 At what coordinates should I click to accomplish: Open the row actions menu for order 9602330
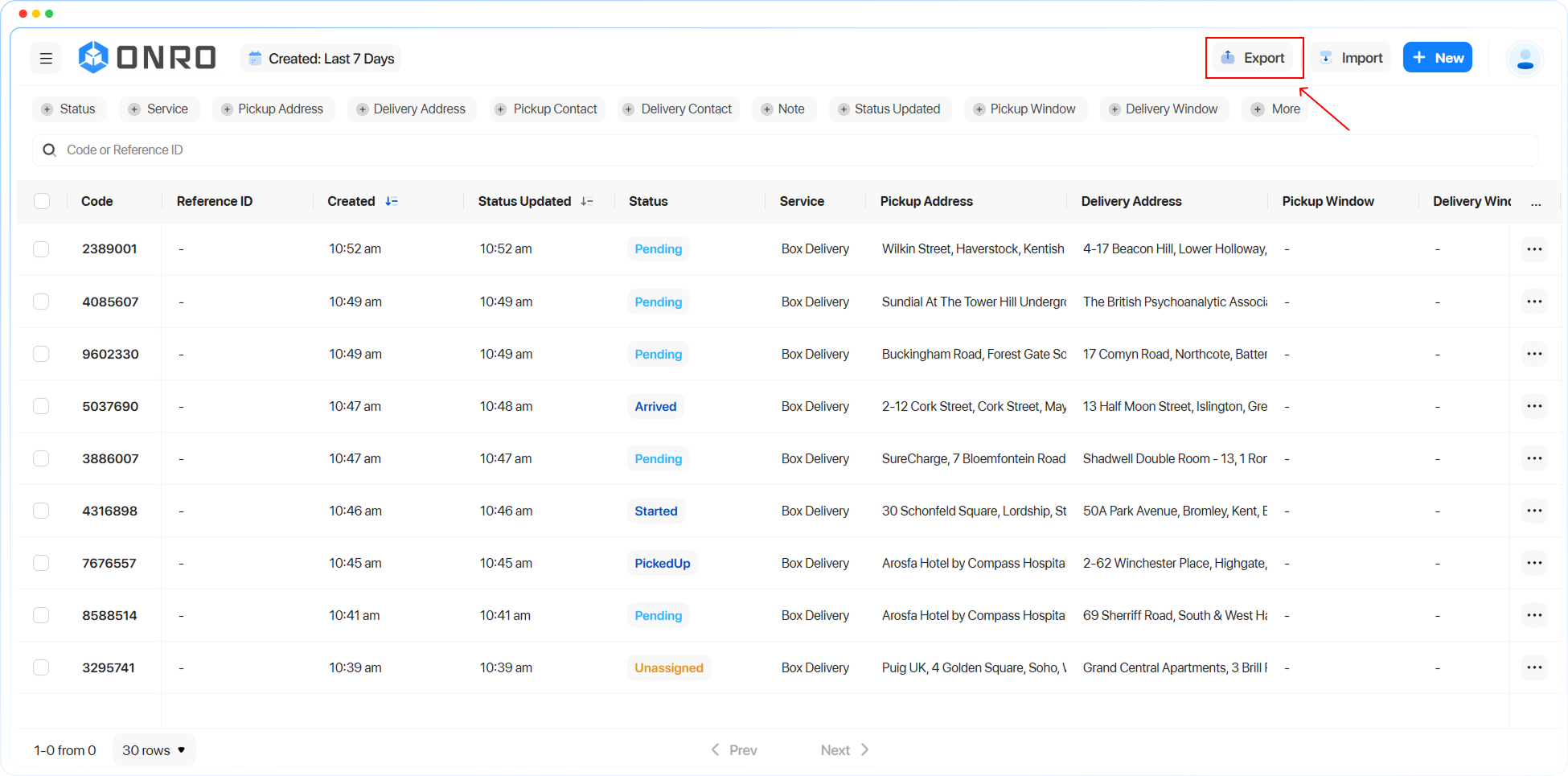[1534, 354]
